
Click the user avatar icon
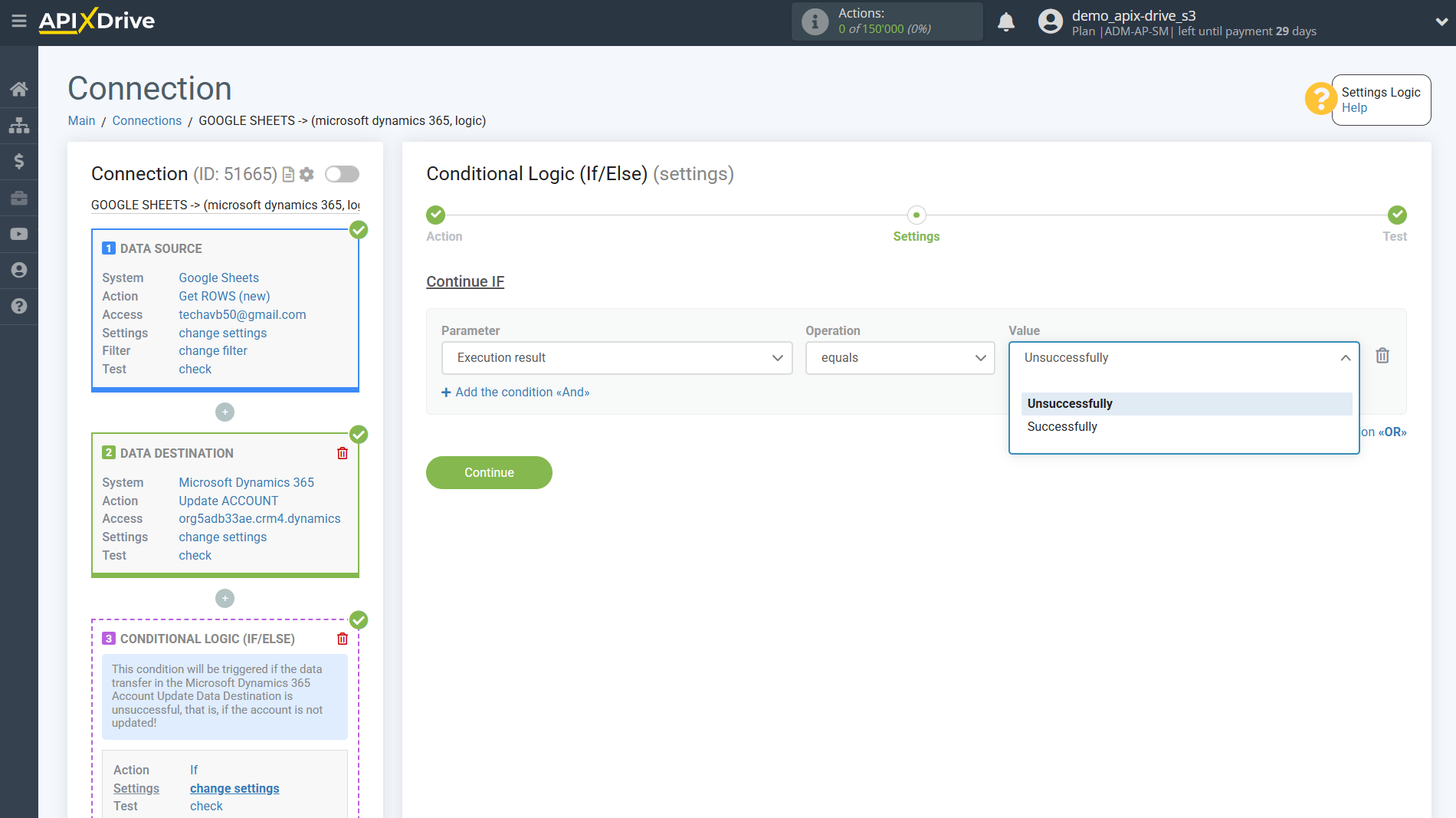click(x=1051, y=21)
